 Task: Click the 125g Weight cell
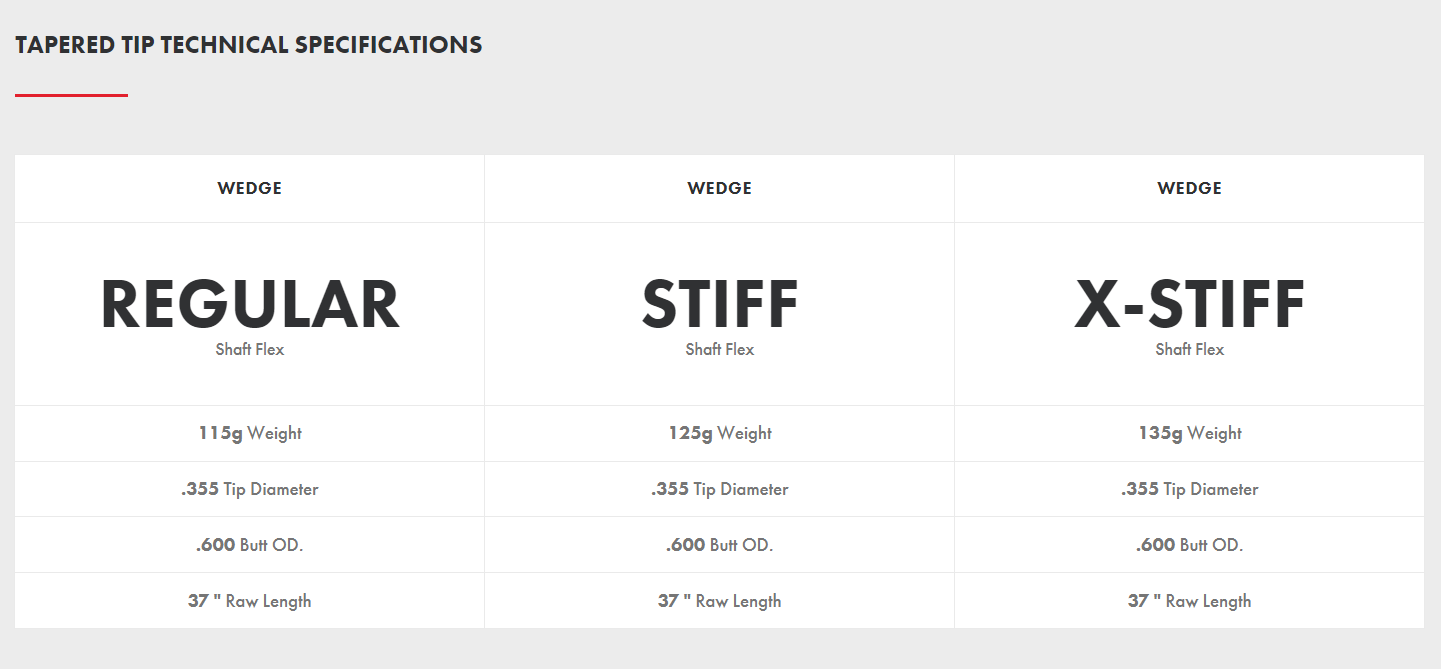tap(720, 433)
